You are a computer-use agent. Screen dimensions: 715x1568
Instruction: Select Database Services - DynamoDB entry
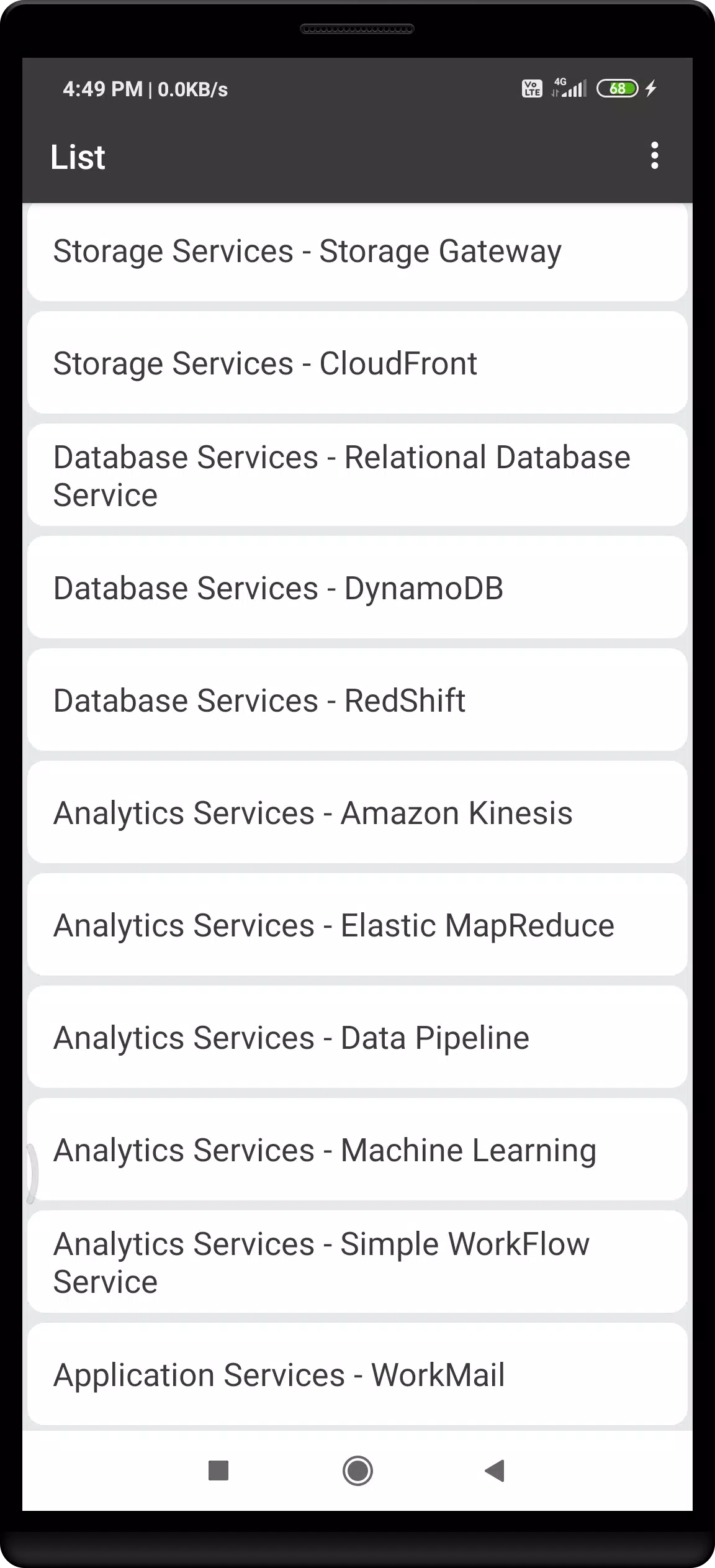357,588
